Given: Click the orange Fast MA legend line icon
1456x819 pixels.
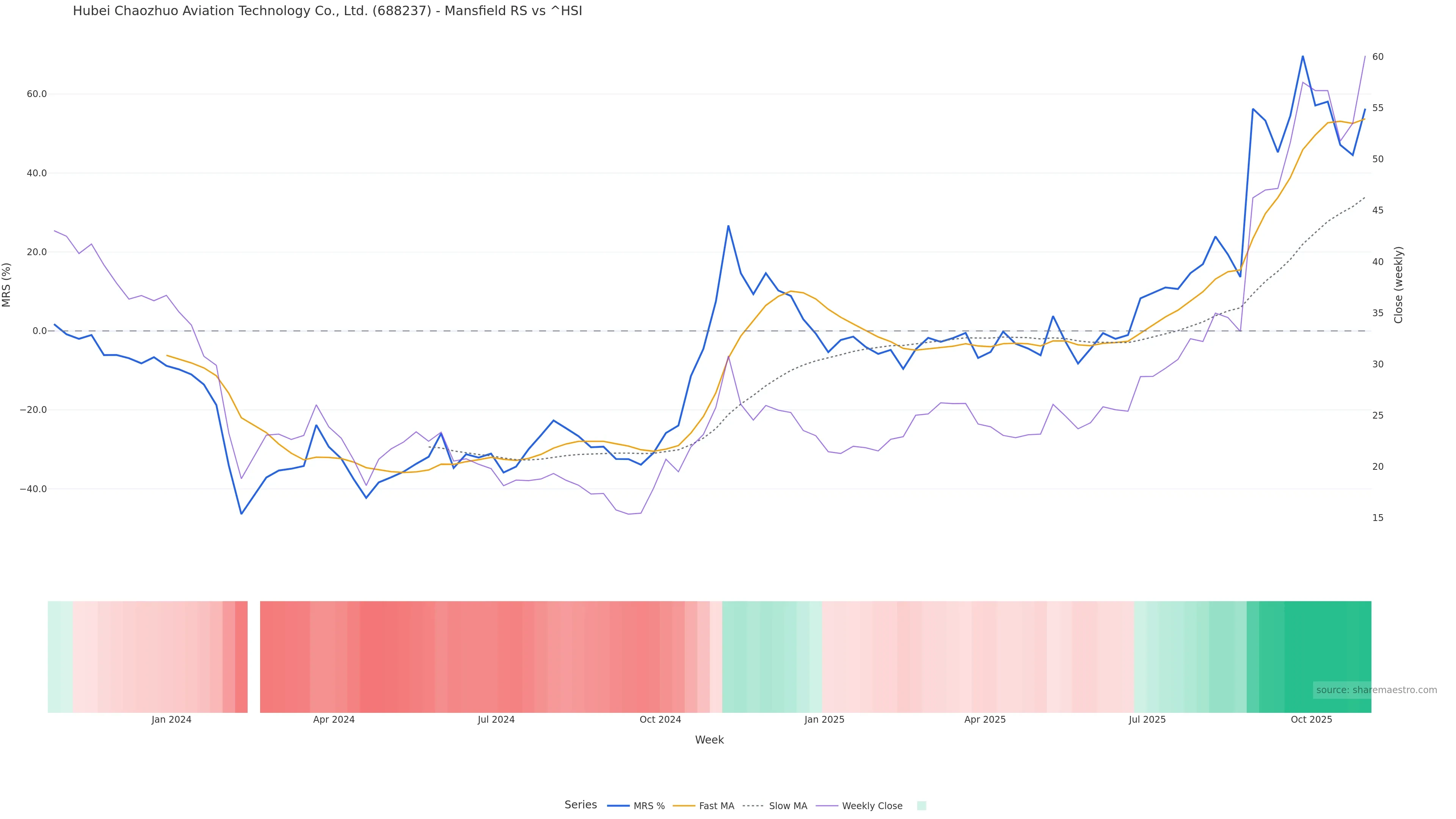Looking at the screenshot, I should [x=684, y=806].
